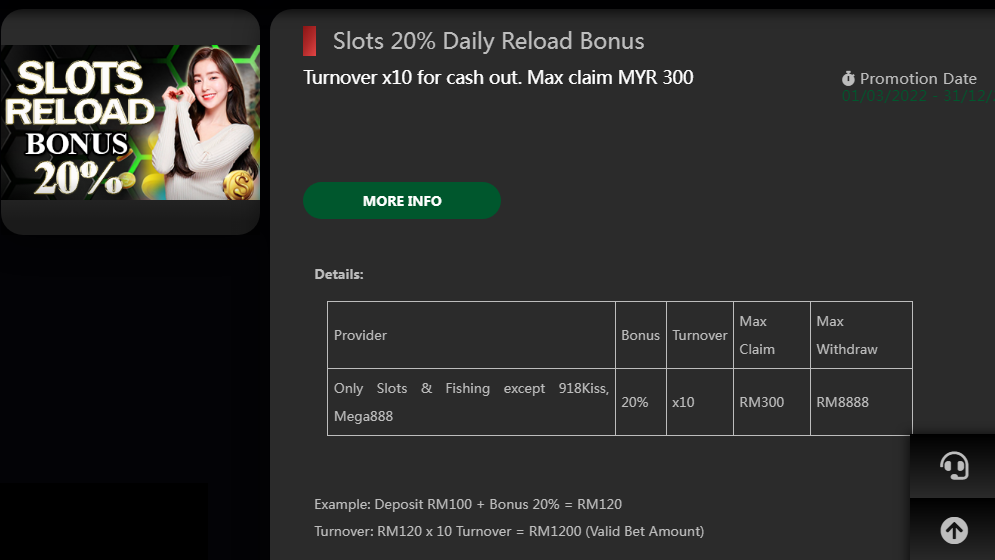This screenshot has width=995, height=560.
Task: Click the scroll-to-top arrow icon
Action: tap(954, 530)
